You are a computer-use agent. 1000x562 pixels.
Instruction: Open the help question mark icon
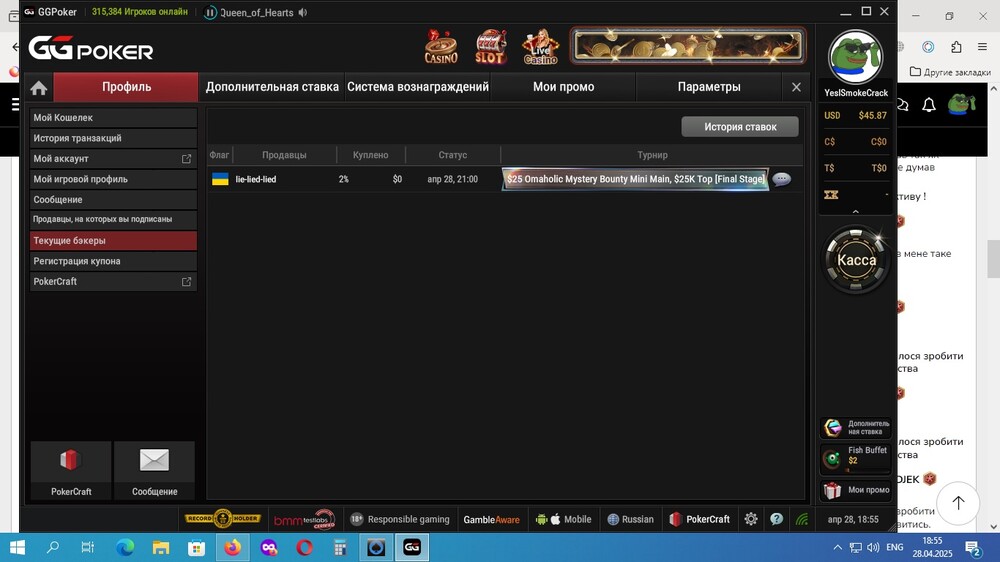pos(776,519)
